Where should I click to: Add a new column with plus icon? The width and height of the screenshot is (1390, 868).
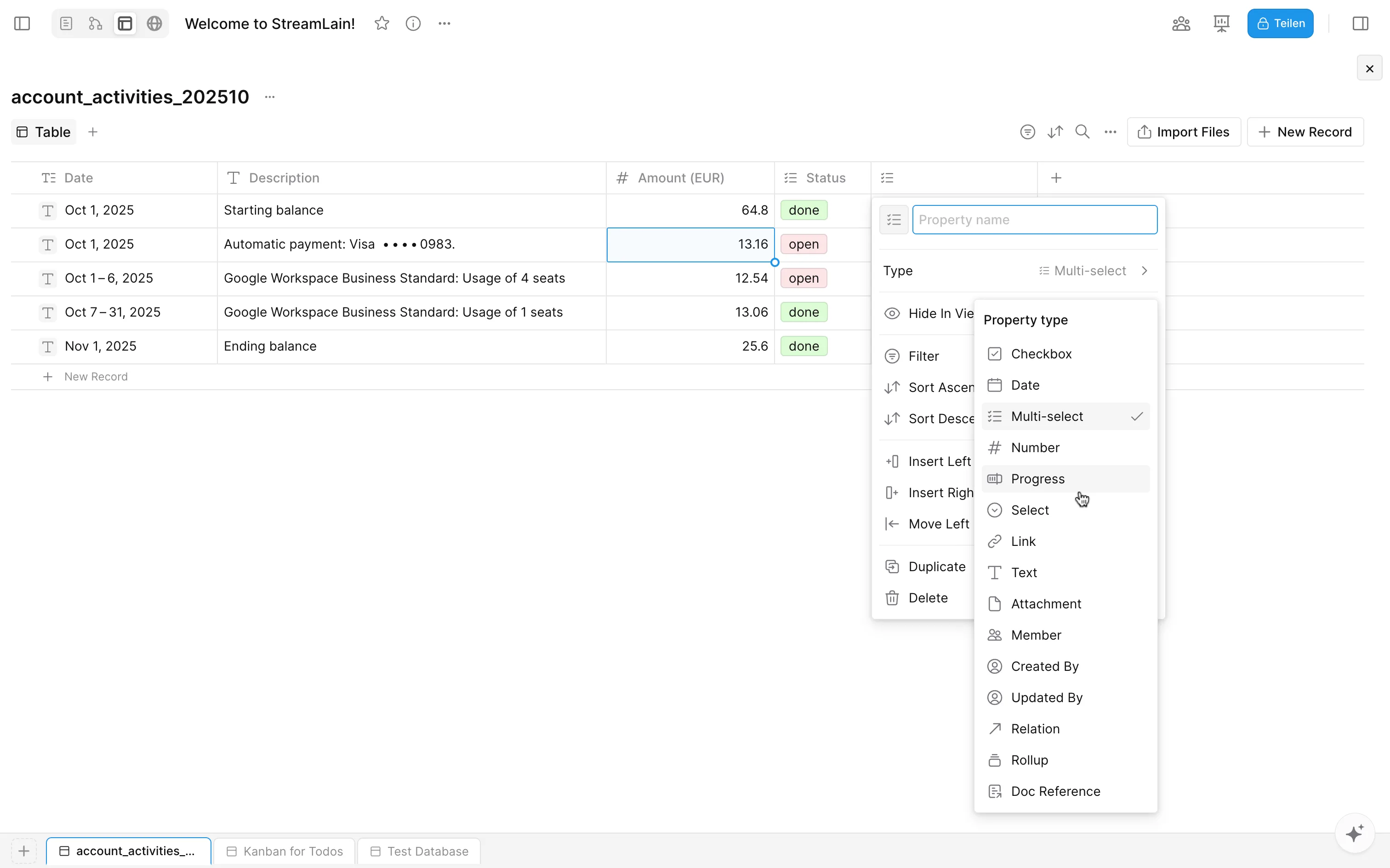click(1056, 178)
